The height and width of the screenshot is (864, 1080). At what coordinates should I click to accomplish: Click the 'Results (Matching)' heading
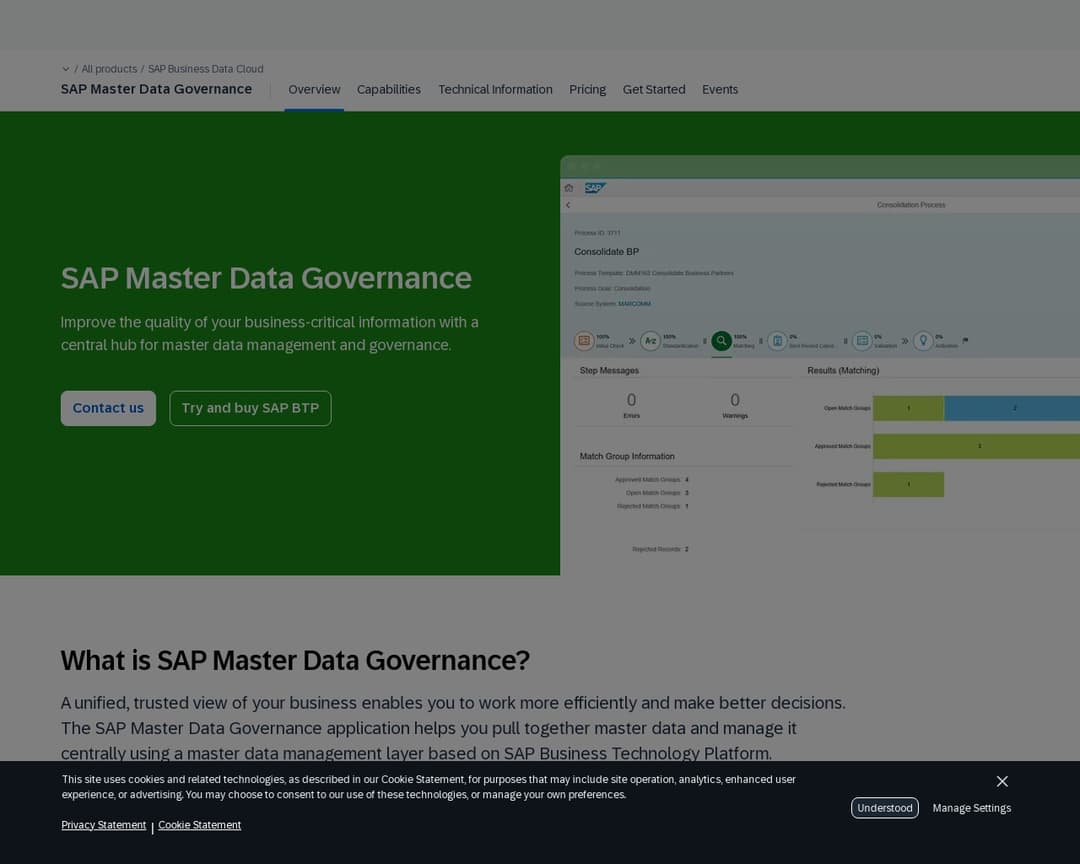[x=843, y=371]
